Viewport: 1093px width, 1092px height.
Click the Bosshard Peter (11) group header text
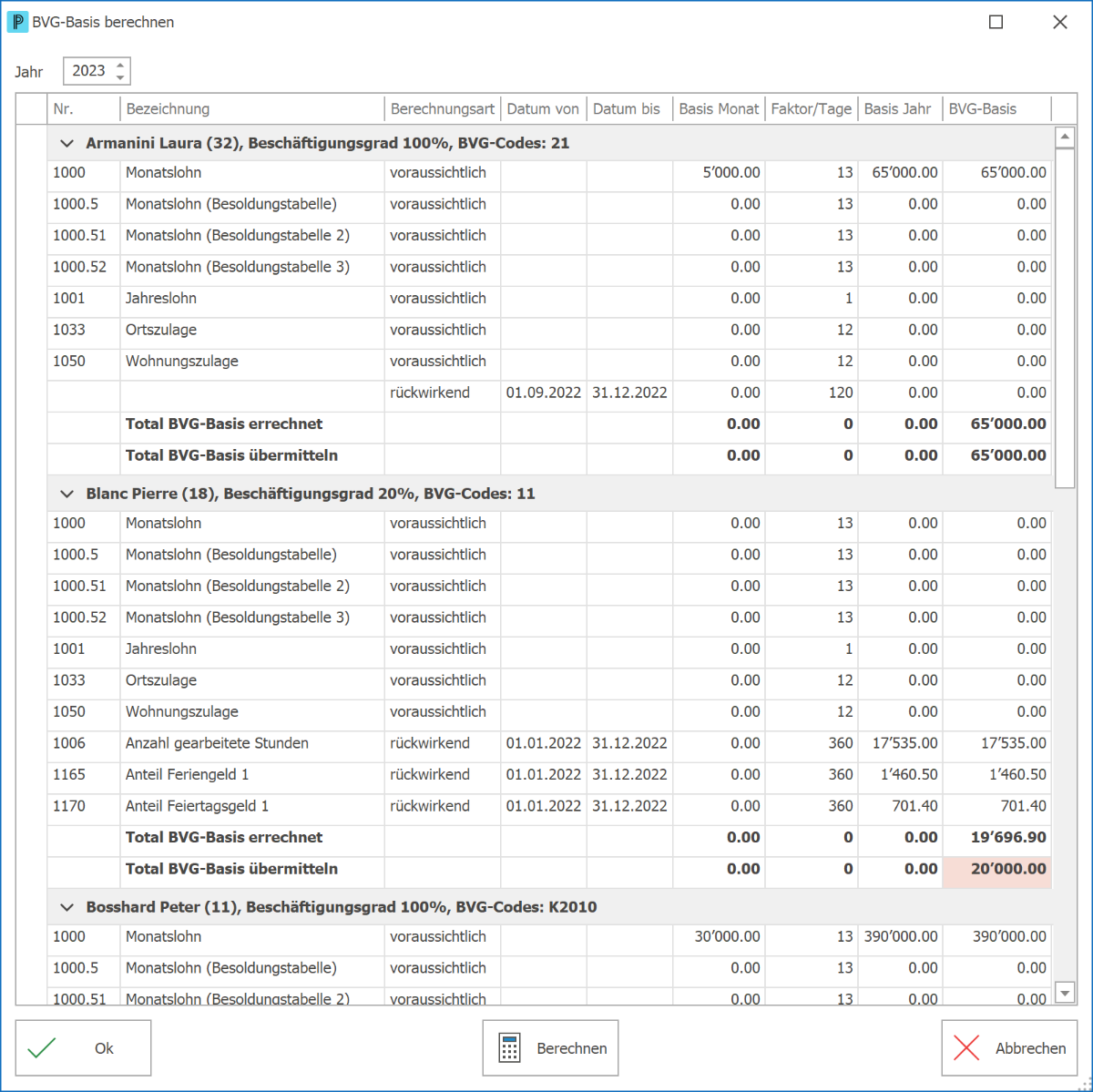(342, 907)
